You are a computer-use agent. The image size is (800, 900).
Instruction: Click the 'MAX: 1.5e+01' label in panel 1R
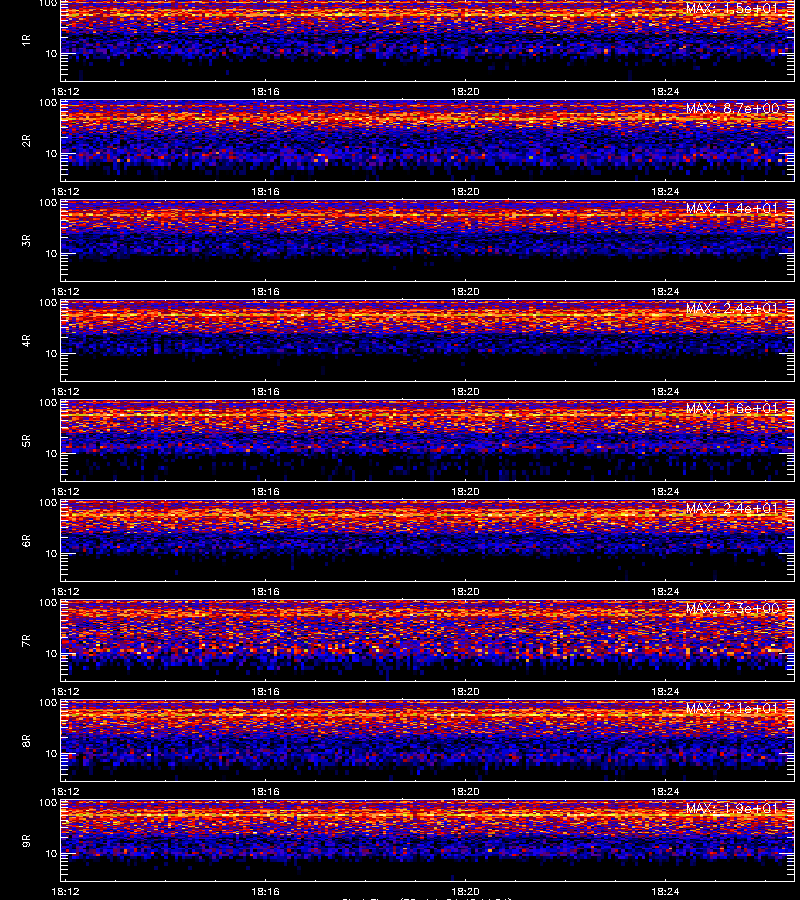732,8
